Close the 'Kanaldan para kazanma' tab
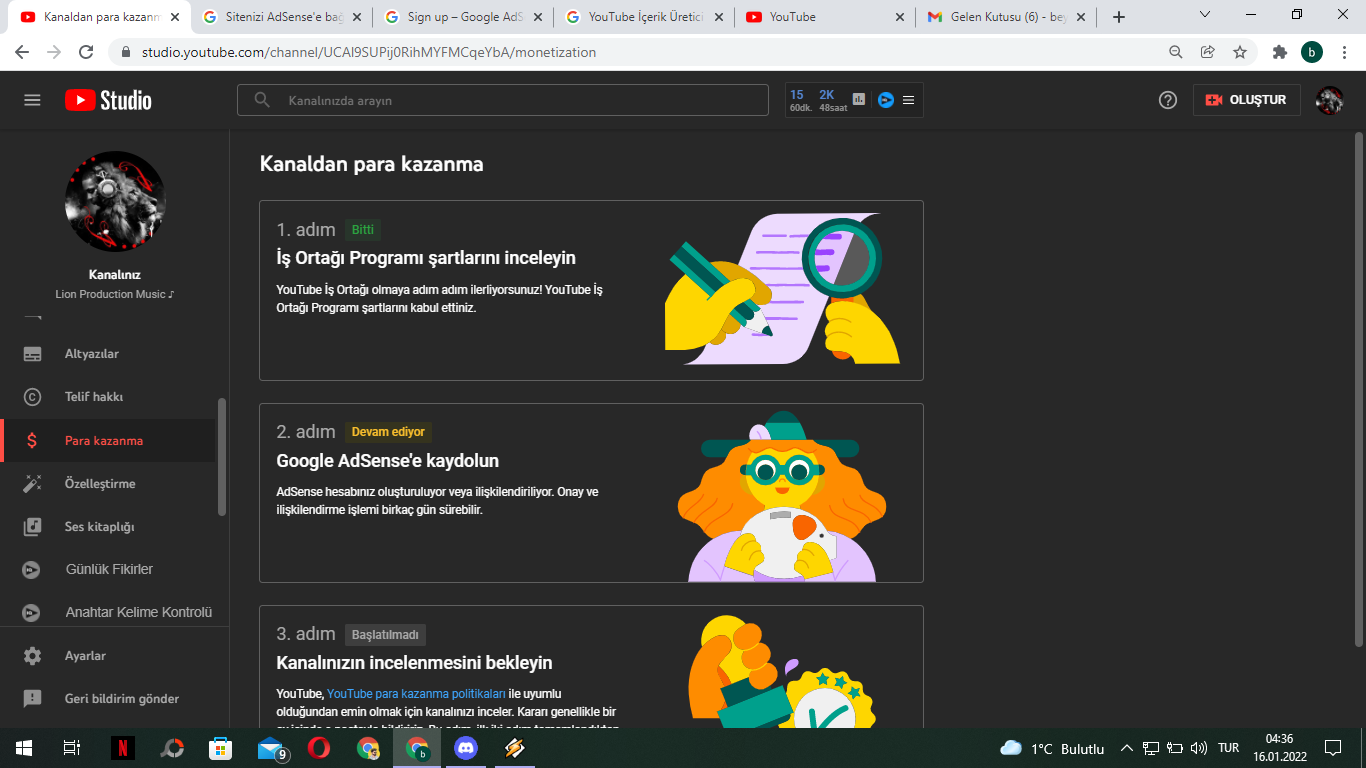This screenshot has height=768, width=1366. (x=175, y=17)
